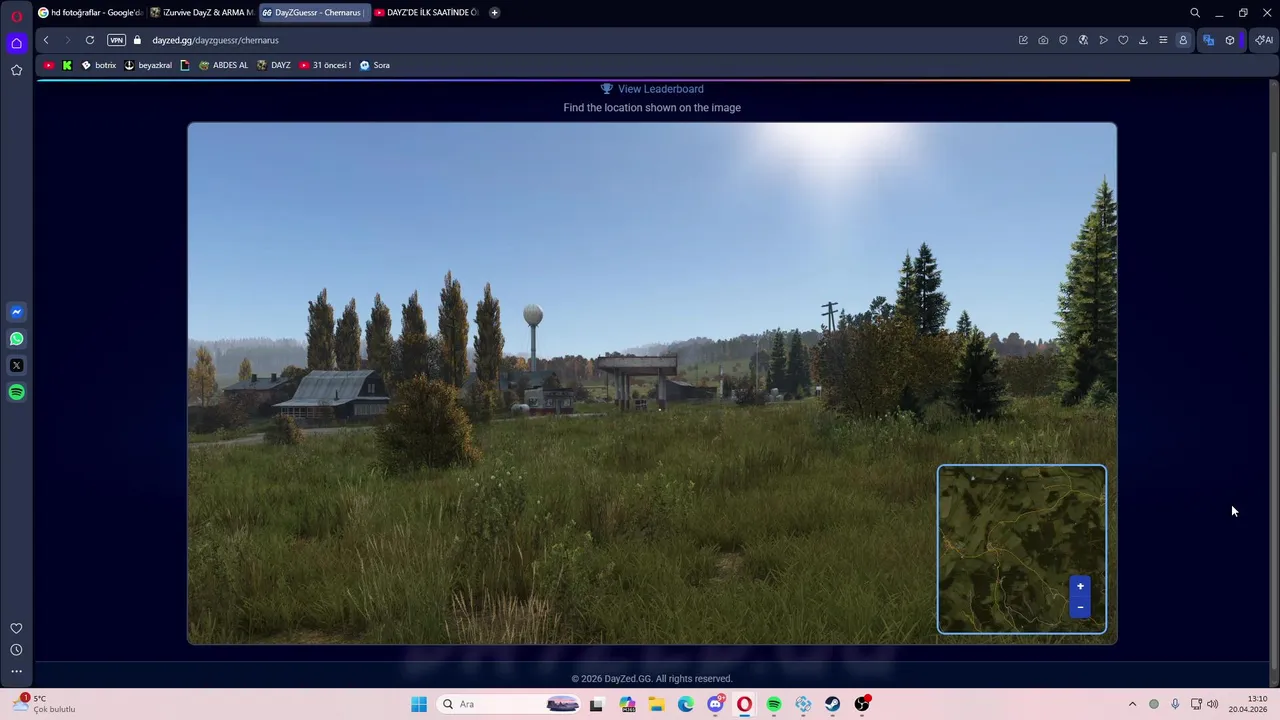Image resolution: width=1280 pixels, height=720 pixels.
Task: Open the AI assistant button
Action: click(1264, 40)
